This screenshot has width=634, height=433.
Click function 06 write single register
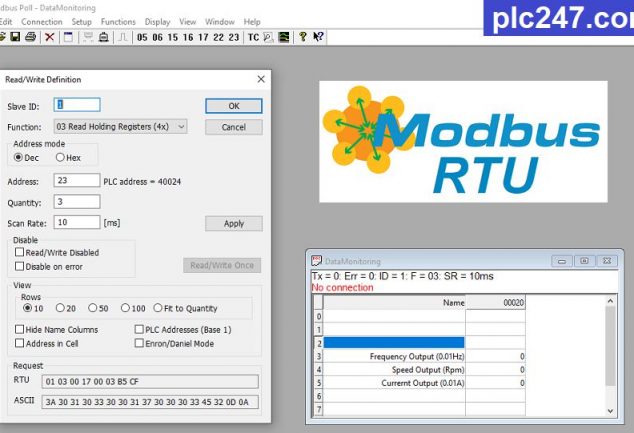point(157,38)
